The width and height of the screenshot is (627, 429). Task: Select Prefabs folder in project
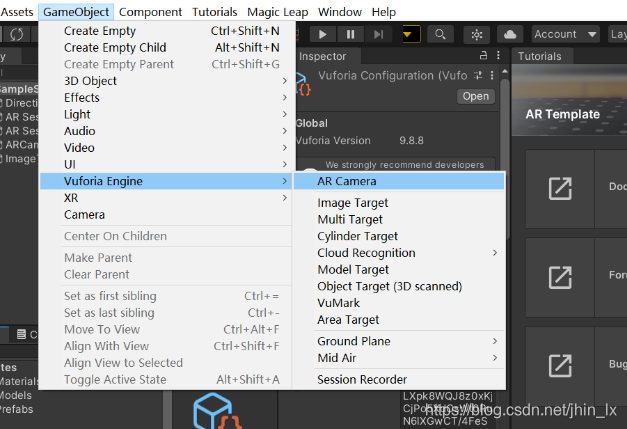pyautogui.click(x=16, y=409)
